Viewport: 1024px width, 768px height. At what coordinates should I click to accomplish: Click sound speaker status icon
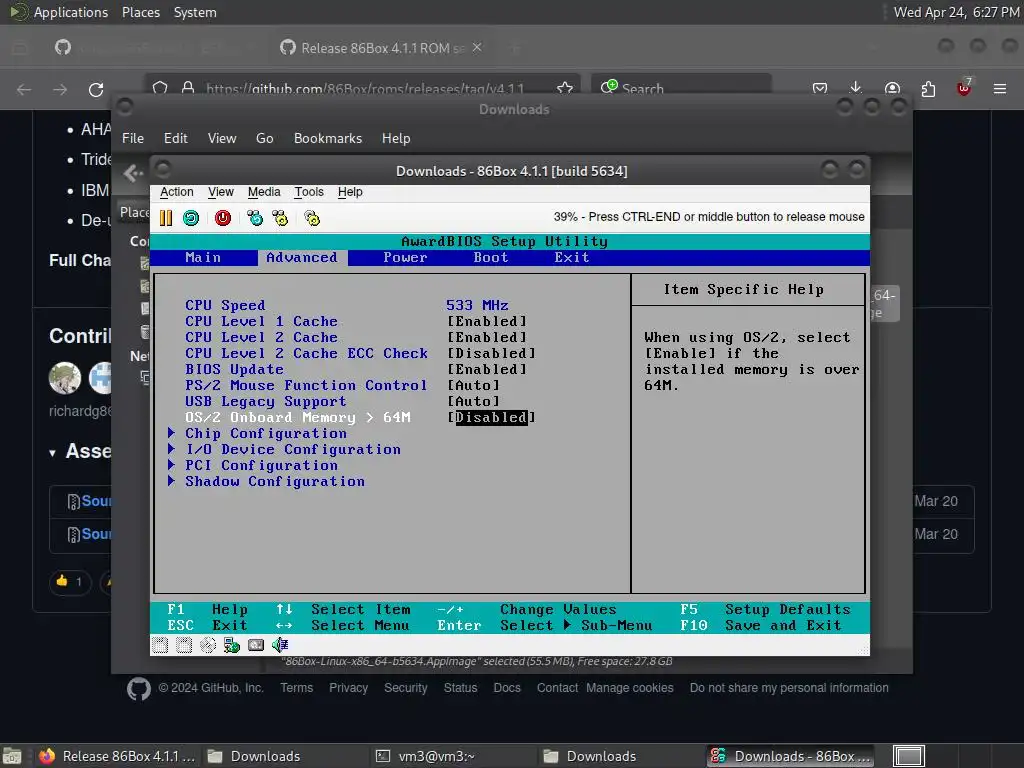(280, 645)
